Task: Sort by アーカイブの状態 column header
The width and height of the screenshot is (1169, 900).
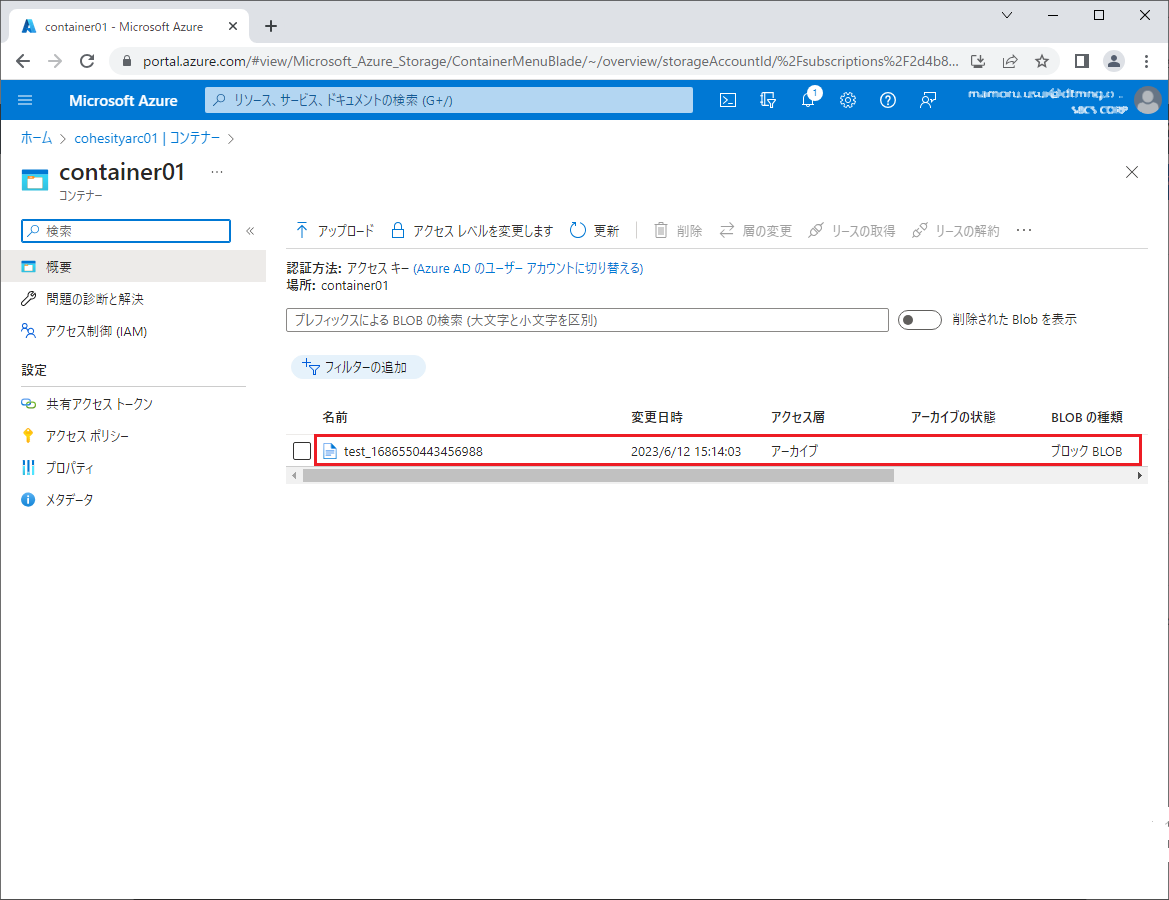Action: click(x=953, y=418)
